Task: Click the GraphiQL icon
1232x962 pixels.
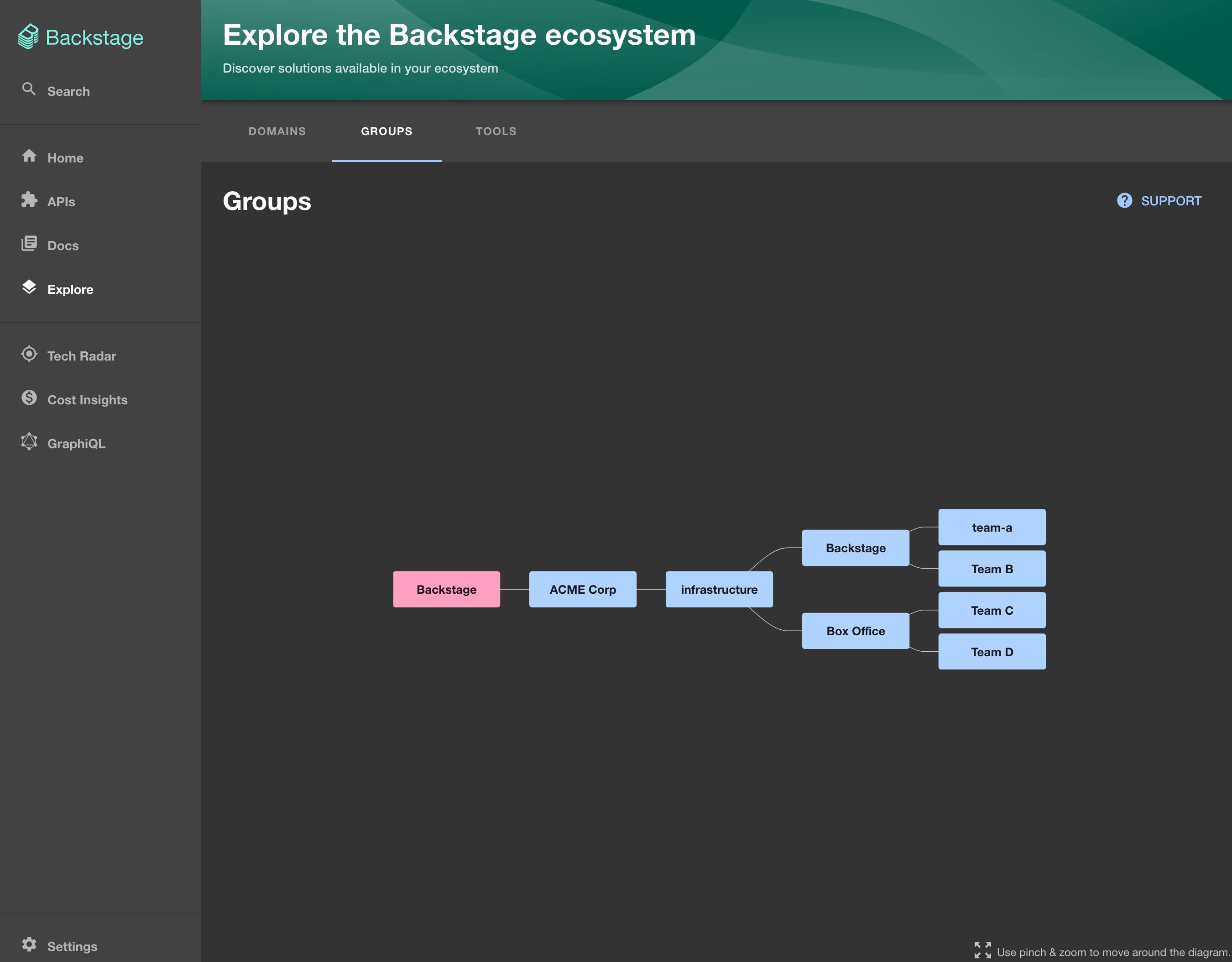Action: pyautogui.click(x=29, y=442)
